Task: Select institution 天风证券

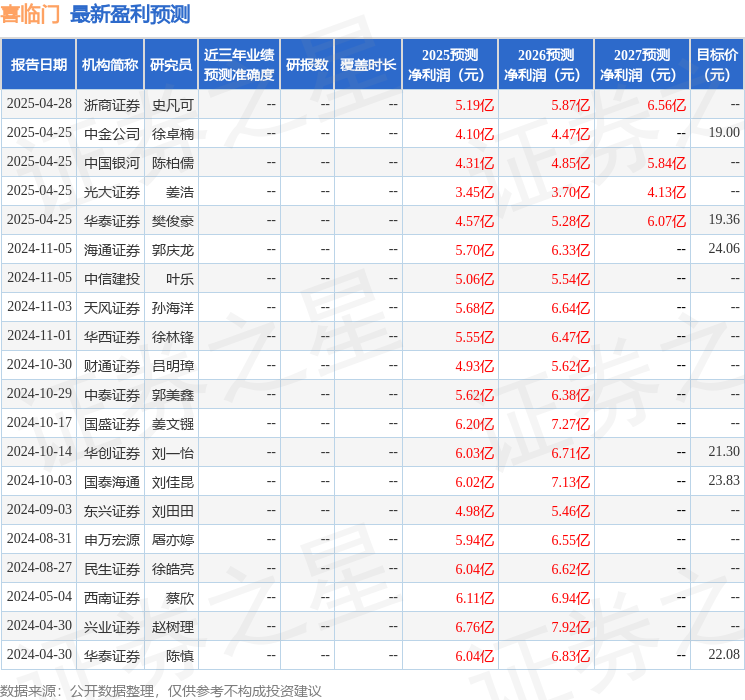Action: 112,308
